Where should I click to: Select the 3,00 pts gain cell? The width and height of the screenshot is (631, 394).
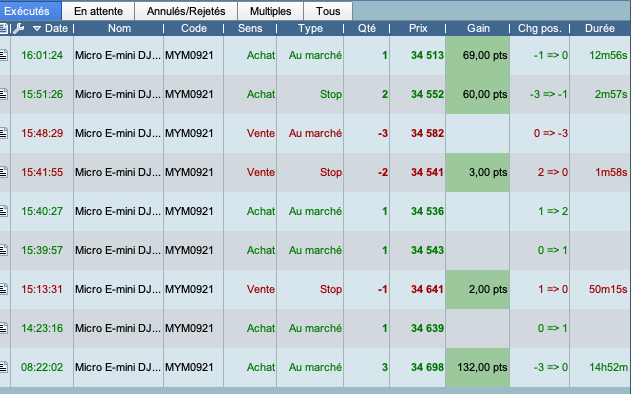pyautogui.click(x=478, y=172)
